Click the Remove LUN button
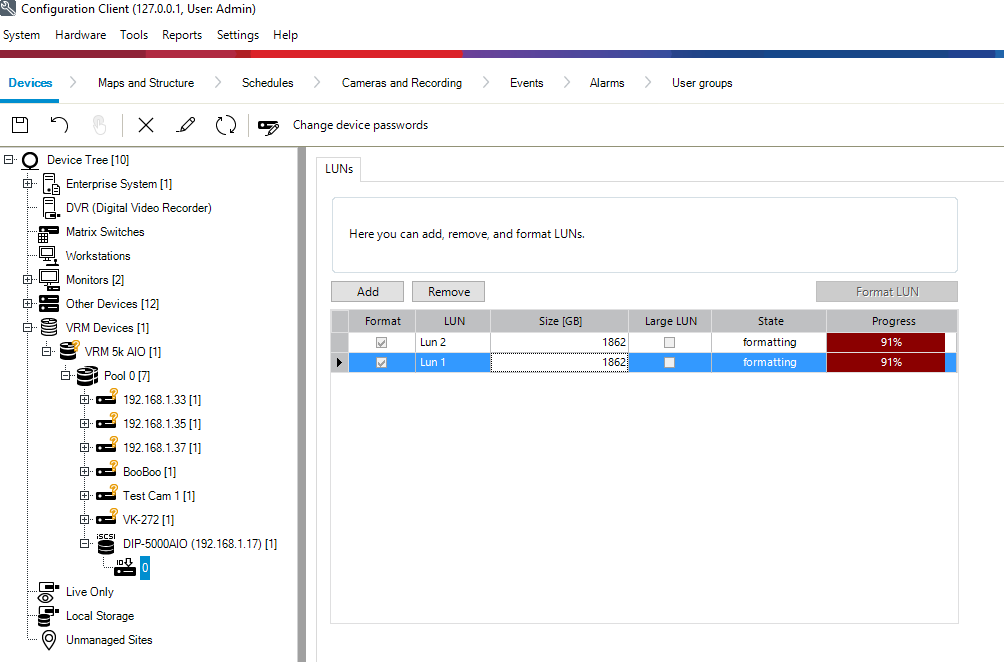 448,292
